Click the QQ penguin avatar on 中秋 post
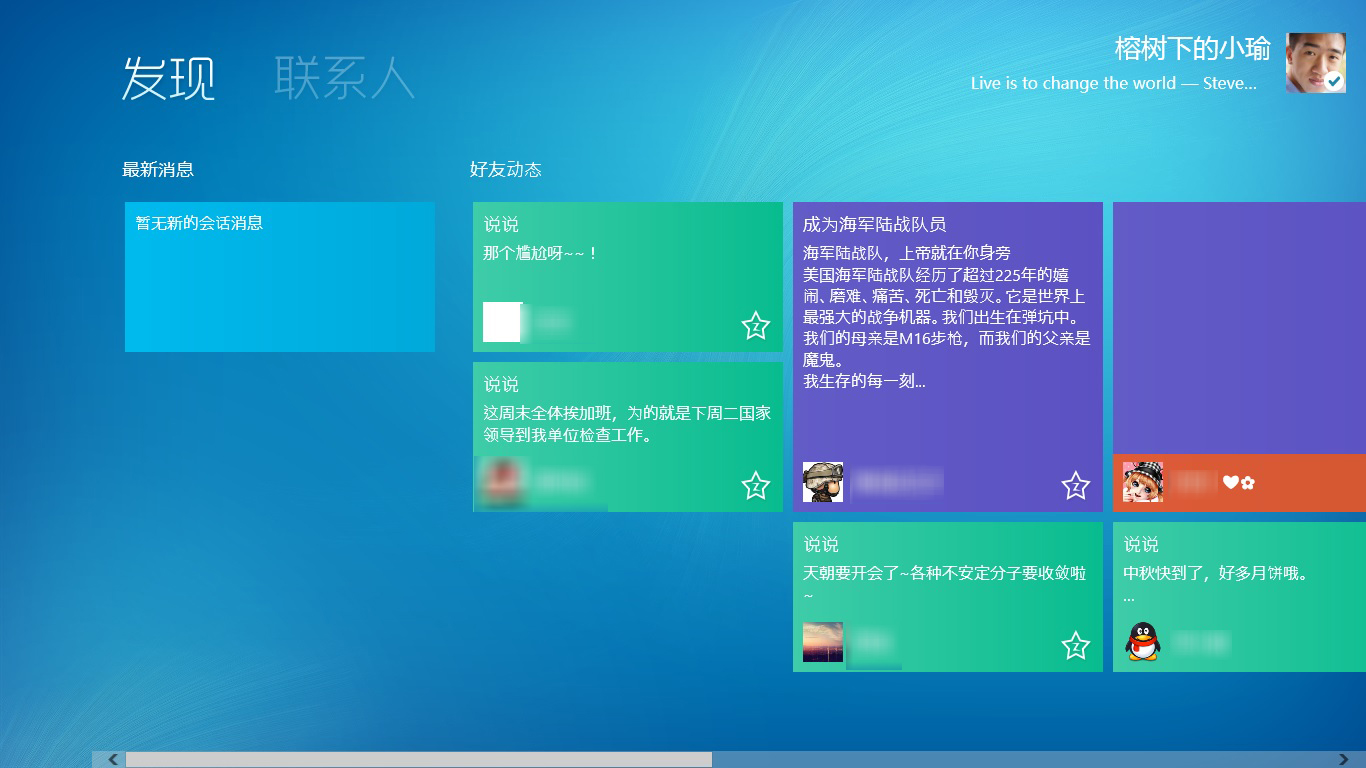The height and width of the screenshot is (768, 1366). (x=1143, y=642)
